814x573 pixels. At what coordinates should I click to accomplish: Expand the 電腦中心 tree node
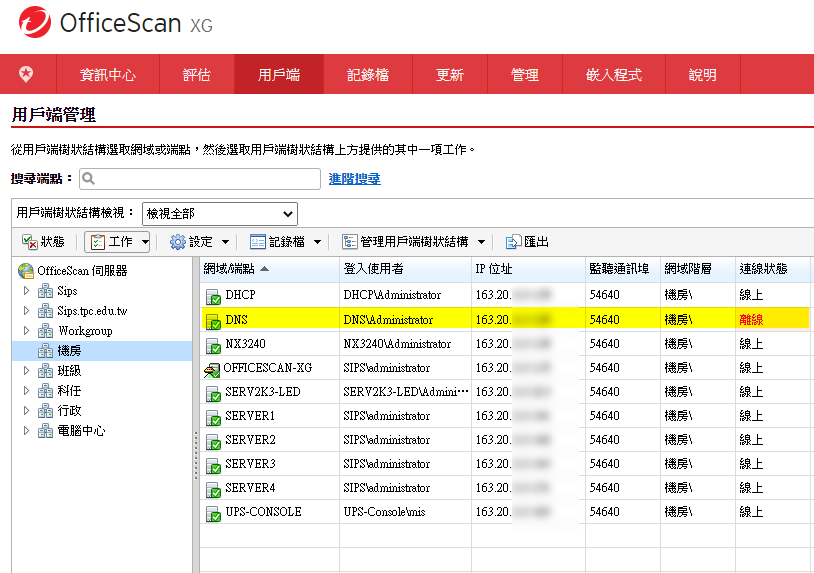pos(26,431)
